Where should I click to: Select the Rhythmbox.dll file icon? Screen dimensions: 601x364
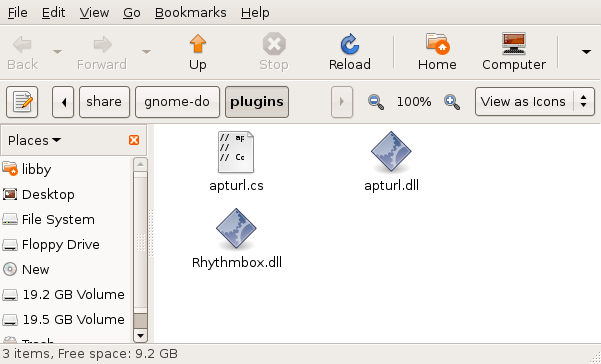[x=236, y=229]
